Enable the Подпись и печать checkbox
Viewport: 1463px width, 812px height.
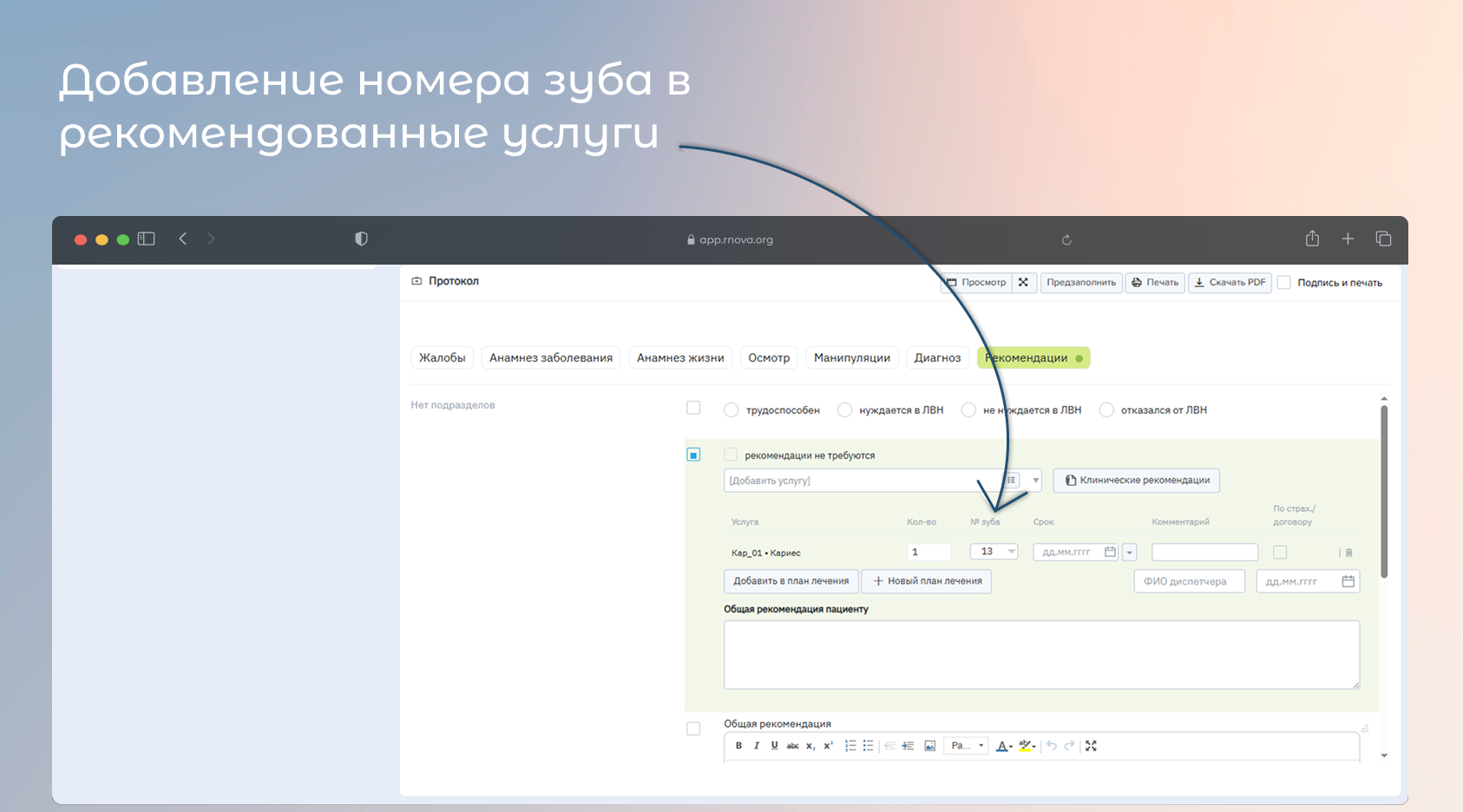point(1284,283)
